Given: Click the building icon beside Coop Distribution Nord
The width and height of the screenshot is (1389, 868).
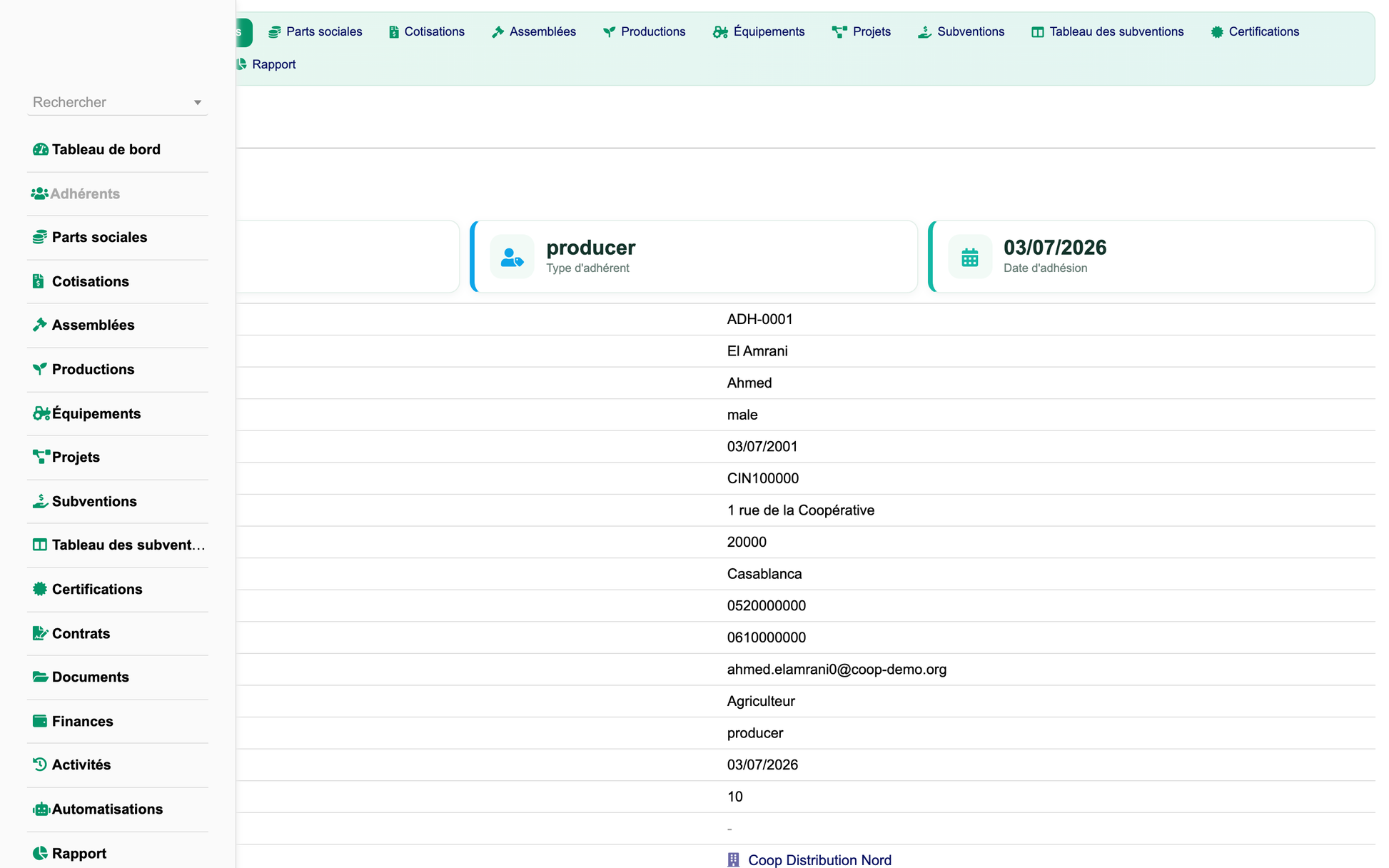Looking at the screenshot, I should pos(733,860).
